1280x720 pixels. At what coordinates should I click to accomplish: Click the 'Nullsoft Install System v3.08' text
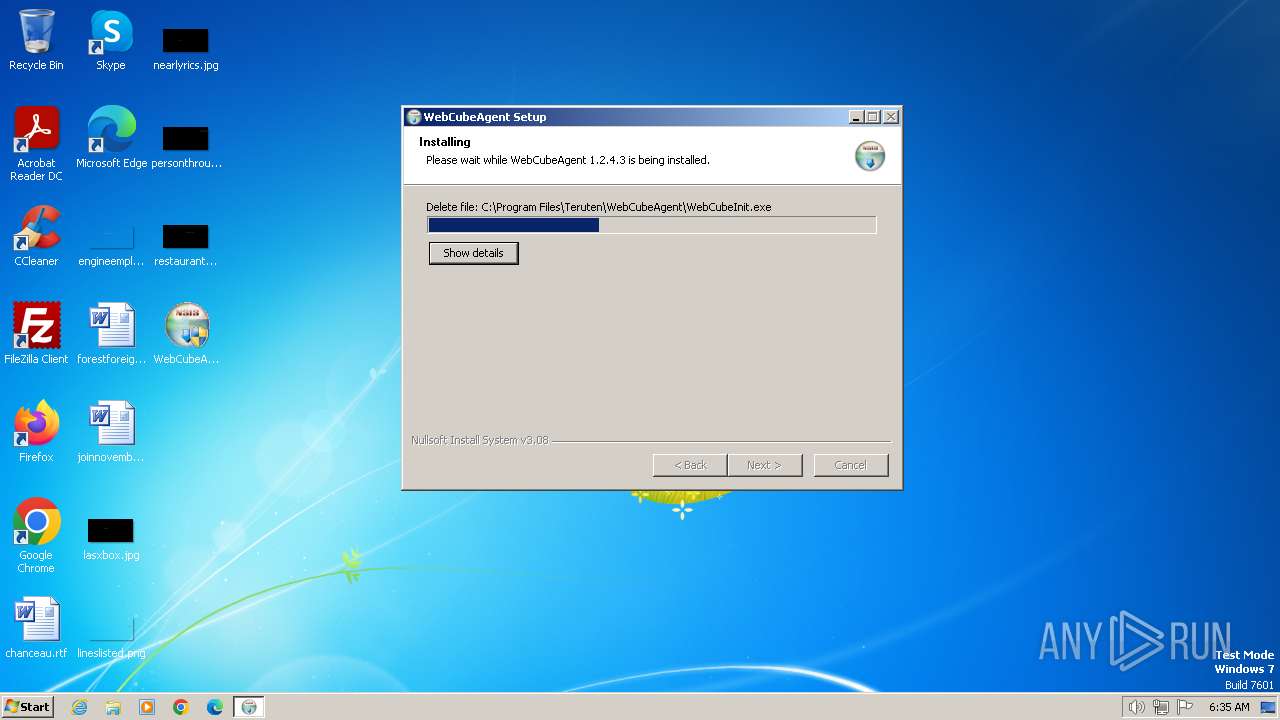pos(480,440)
